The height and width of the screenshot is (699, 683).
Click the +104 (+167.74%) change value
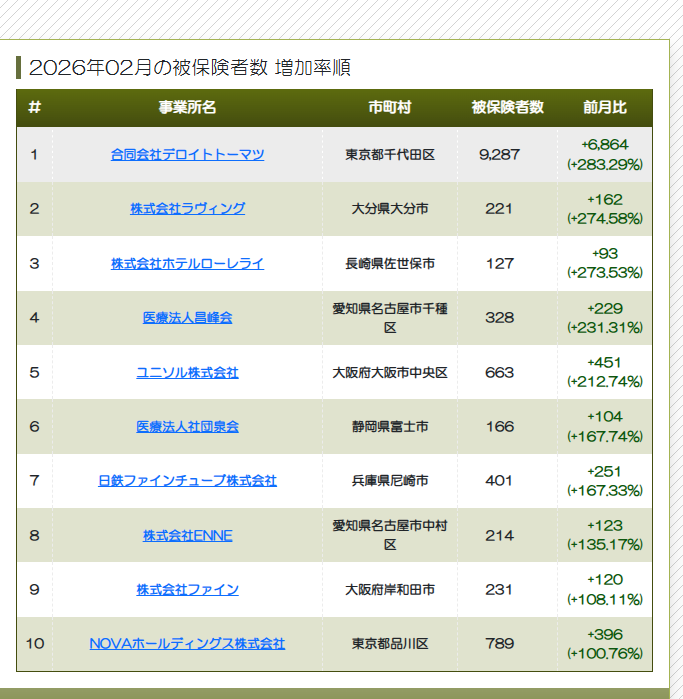(605, 427)
